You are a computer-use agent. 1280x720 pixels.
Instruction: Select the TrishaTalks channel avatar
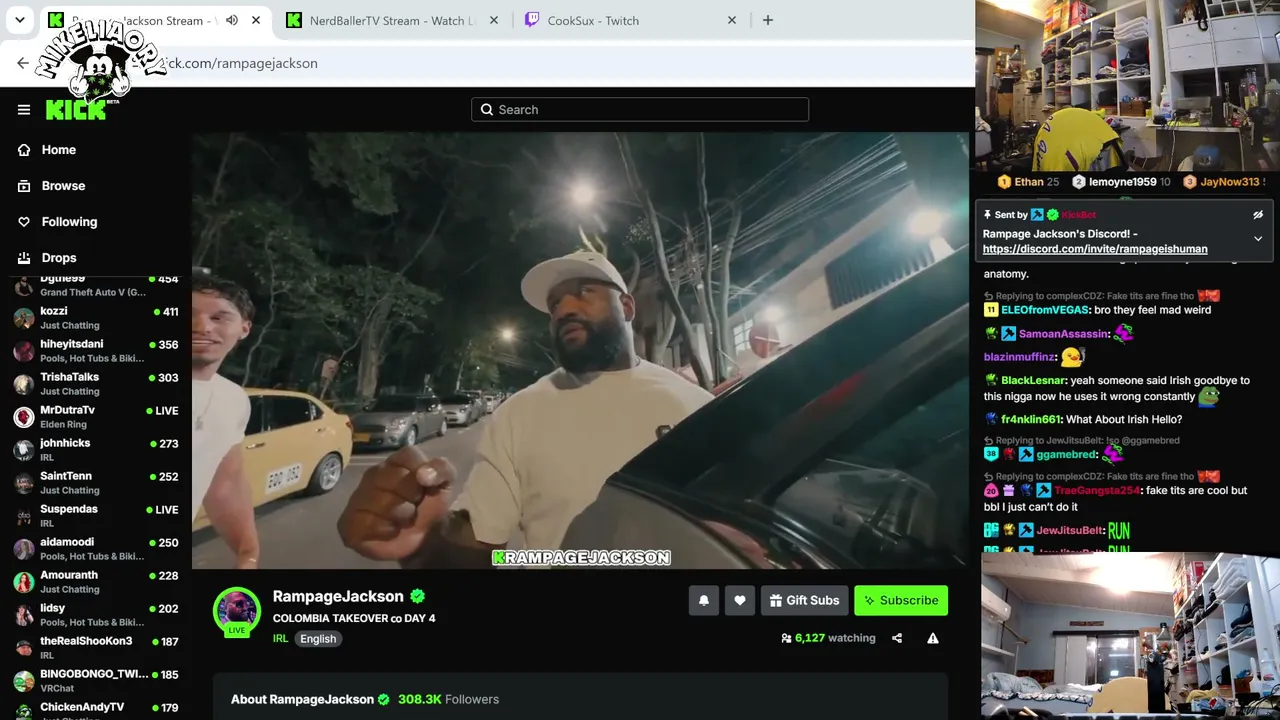[24, 384]
